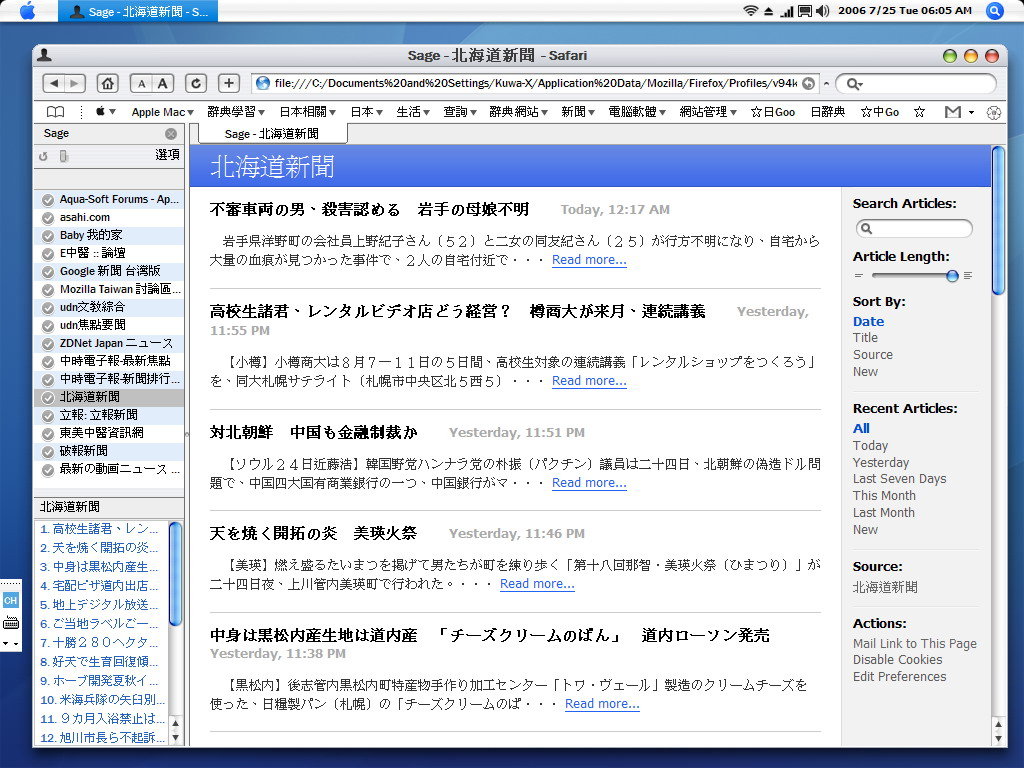The image size is (1024, 768).
Task: Open Spotlight search in the menu bar
Action: (x=995, y=11)
